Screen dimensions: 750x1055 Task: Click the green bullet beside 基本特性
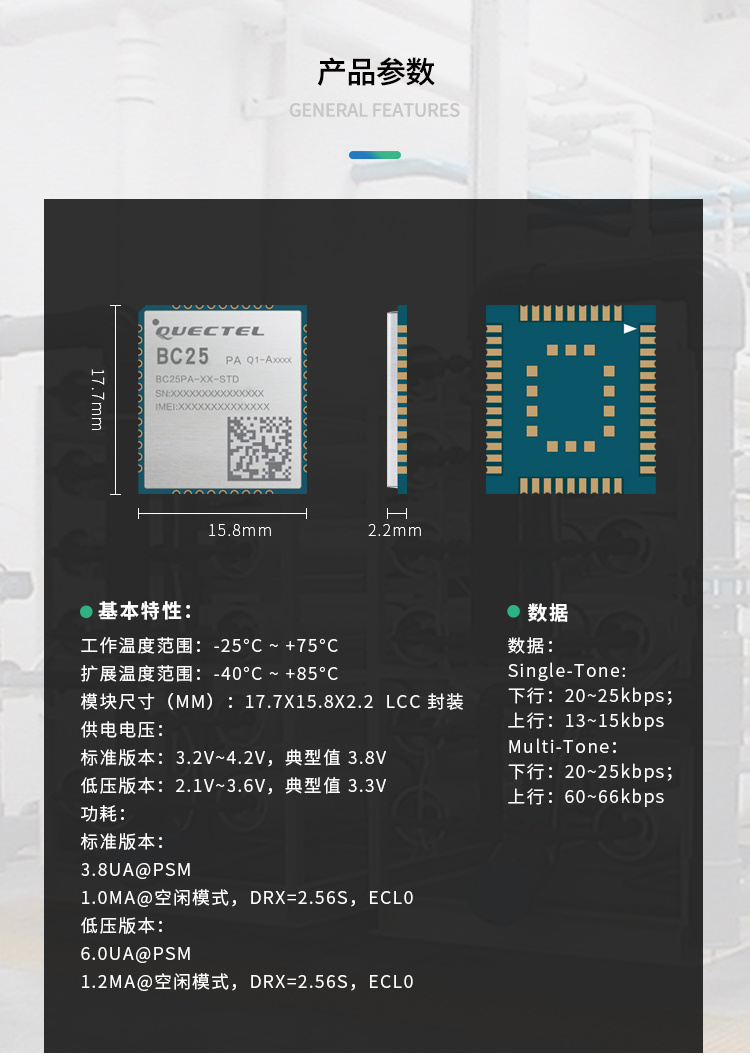(86, 612)
